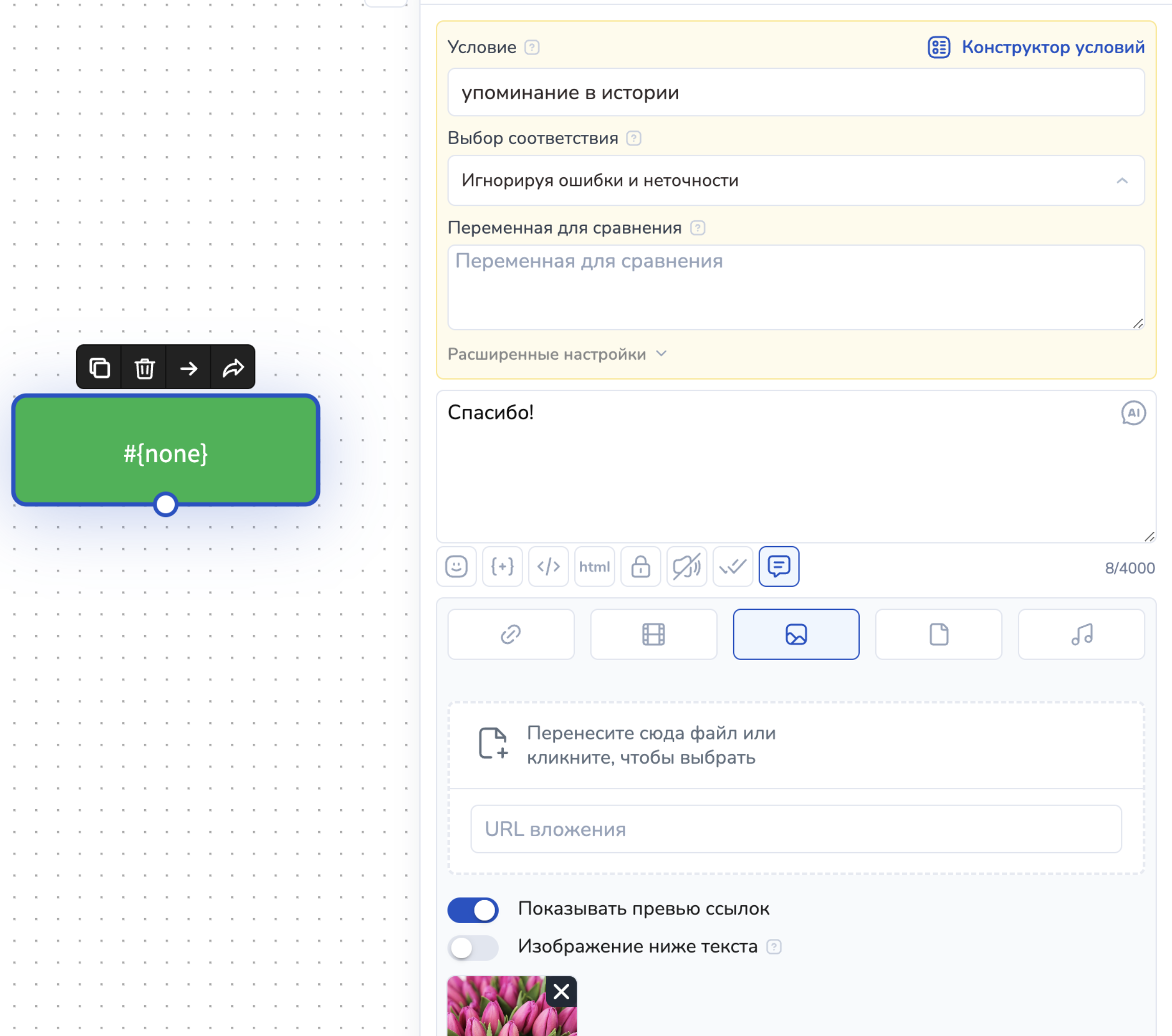
Task: Disable link preview toggle
Action: [x=473, y=910]
